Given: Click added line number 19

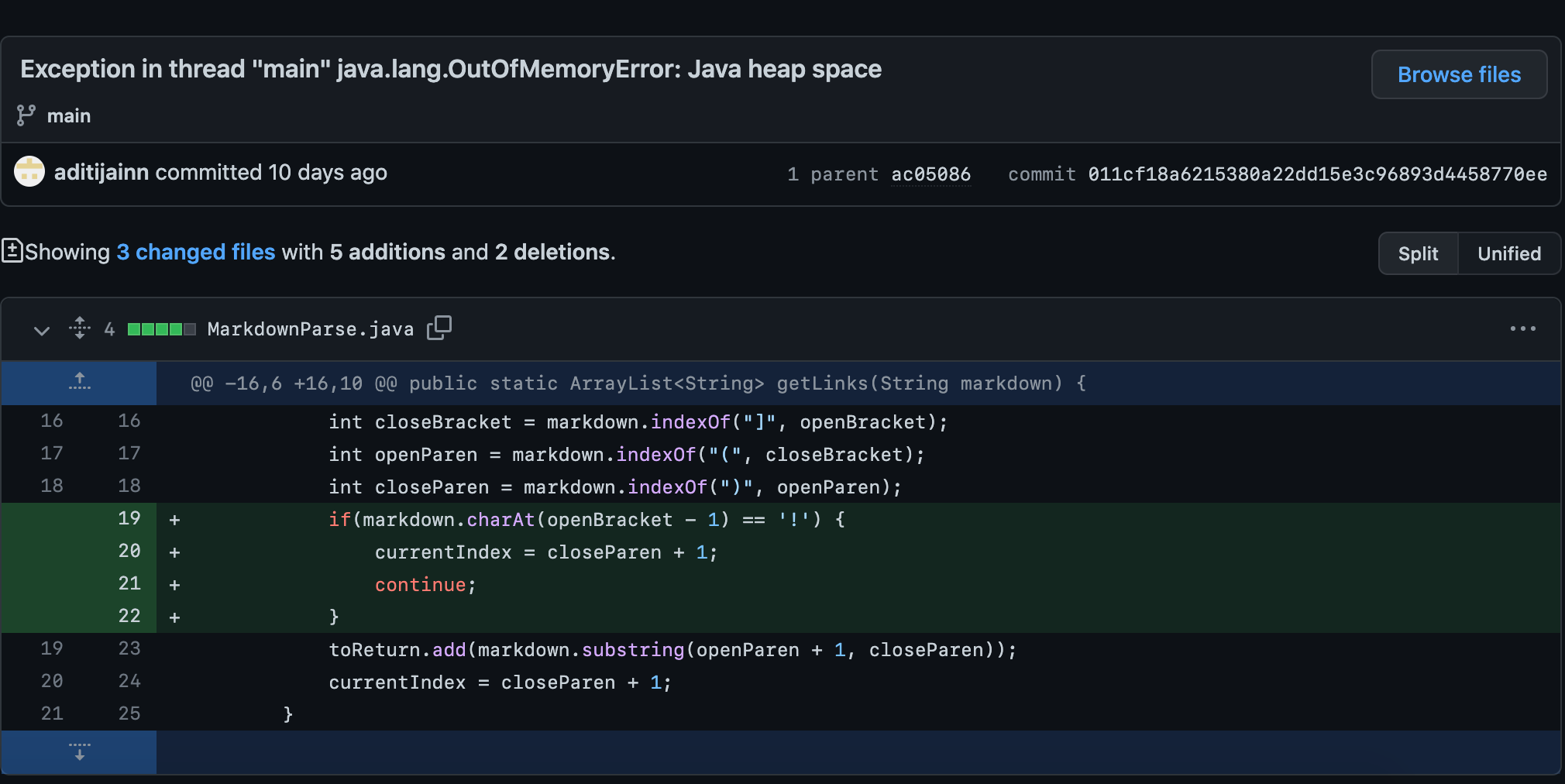Looking at the screenshot, I should [x=129, y=518].
